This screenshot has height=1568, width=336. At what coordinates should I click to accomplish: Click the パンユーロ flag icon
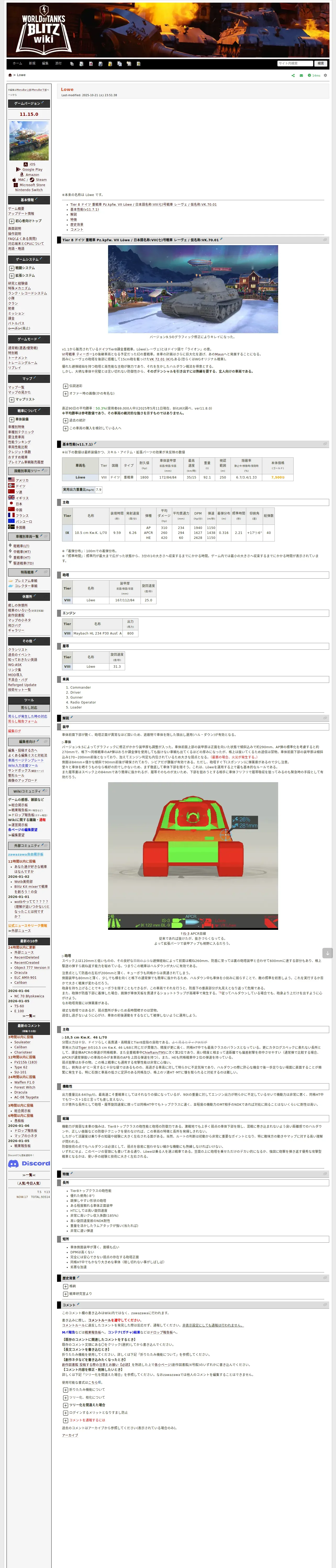pyautogui.click(x=11, y=522)
